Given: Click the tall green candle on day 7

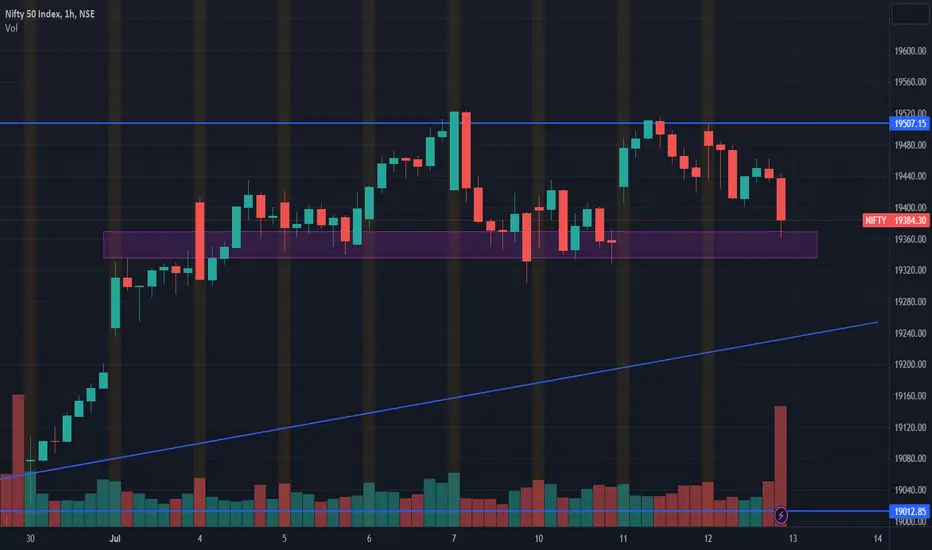Looking at the screenshot, I should tap(454, 150).
